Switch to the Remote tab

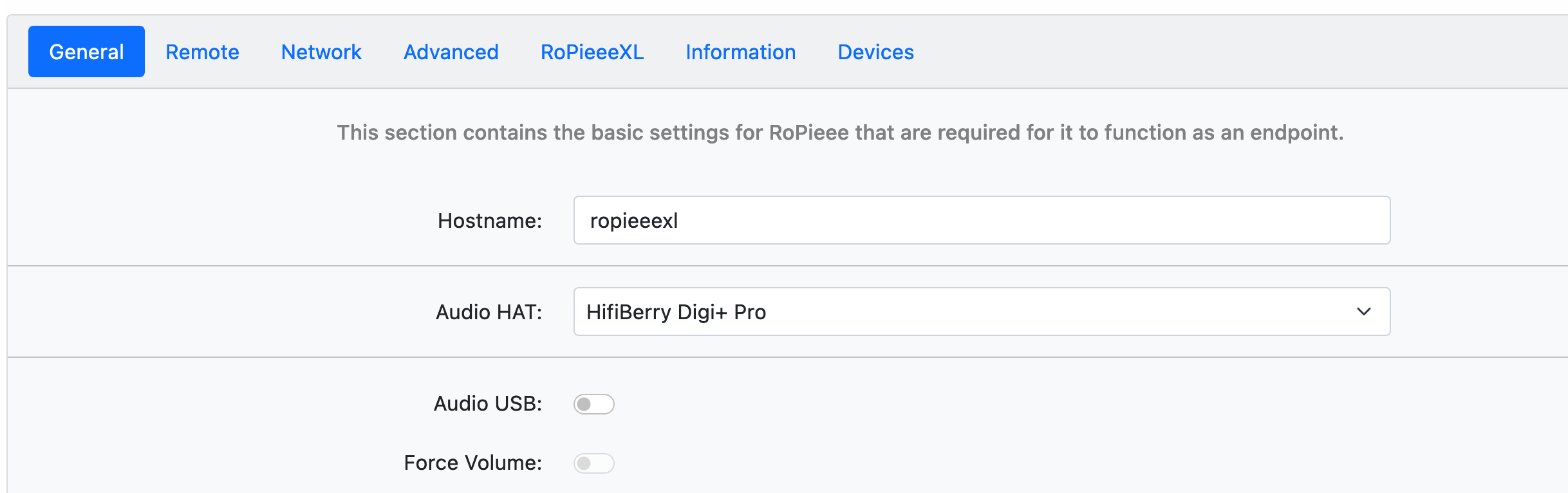pyautogui.click(x=202, y=51)
